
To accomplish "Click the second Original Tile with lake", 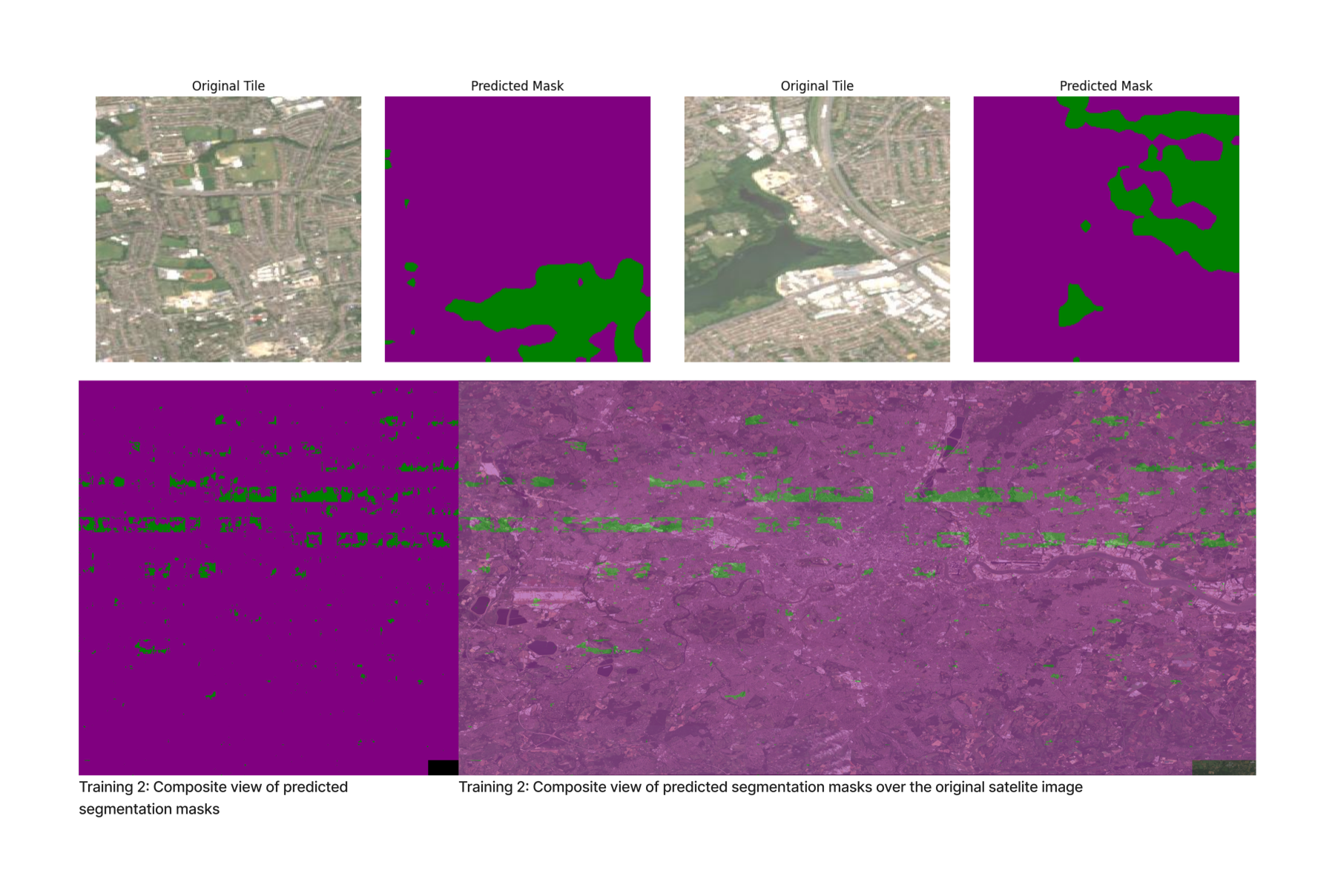I will pos(817,229).
